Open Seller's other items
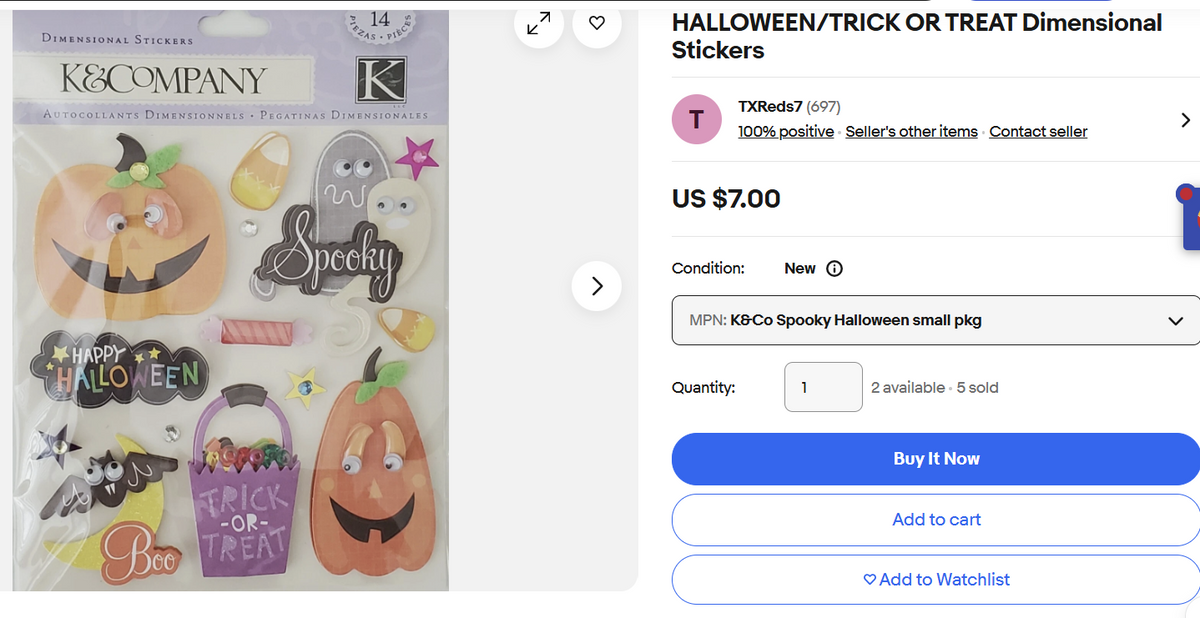 pyautogui.click(x=911, y=131)
